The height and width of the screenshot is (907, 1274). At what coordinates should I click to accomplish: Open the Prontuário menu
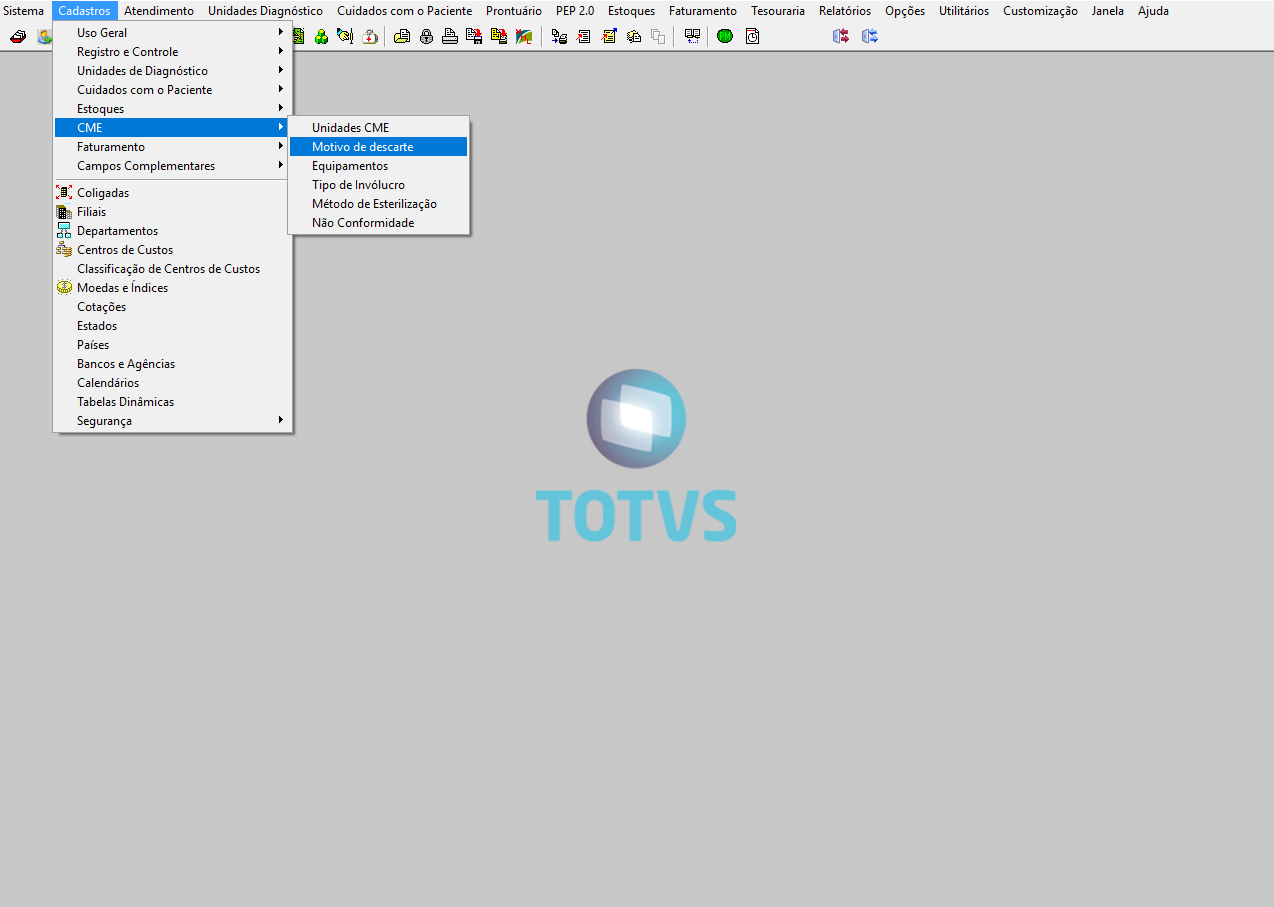pyautogui.click(x=514, y=11)
